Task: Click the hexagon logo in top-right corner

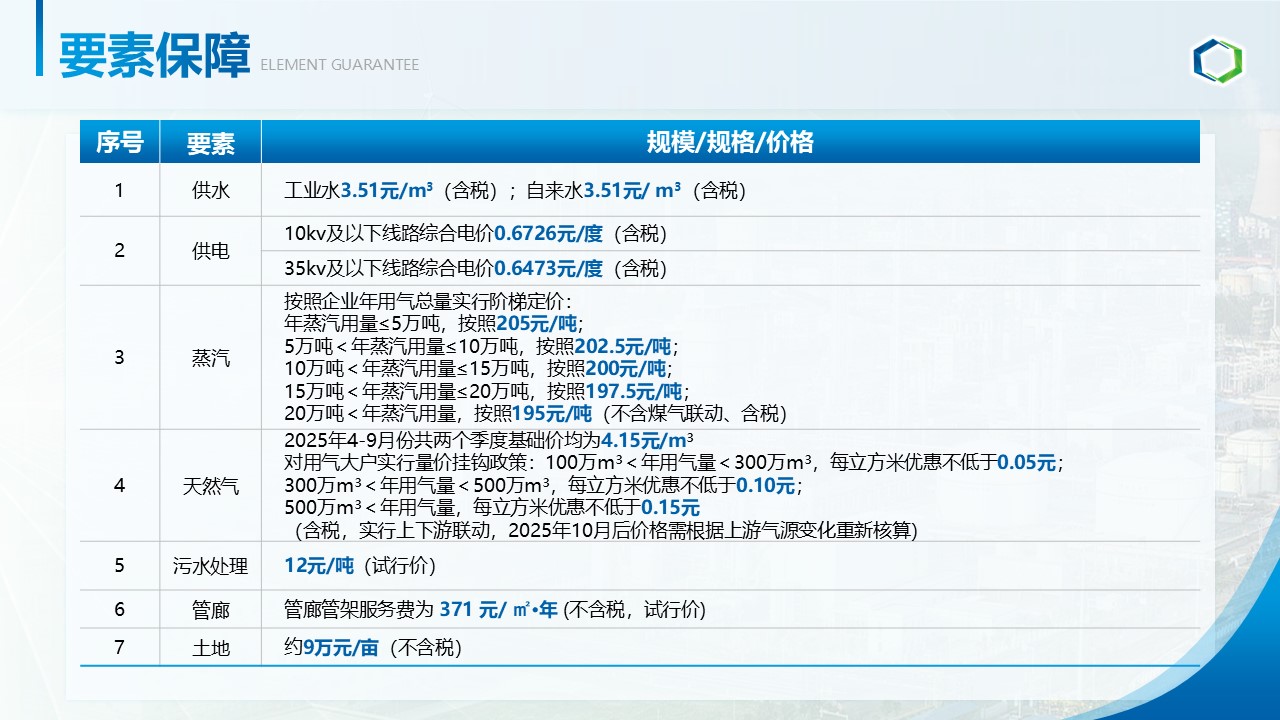Action: [x=1217, y=61]
